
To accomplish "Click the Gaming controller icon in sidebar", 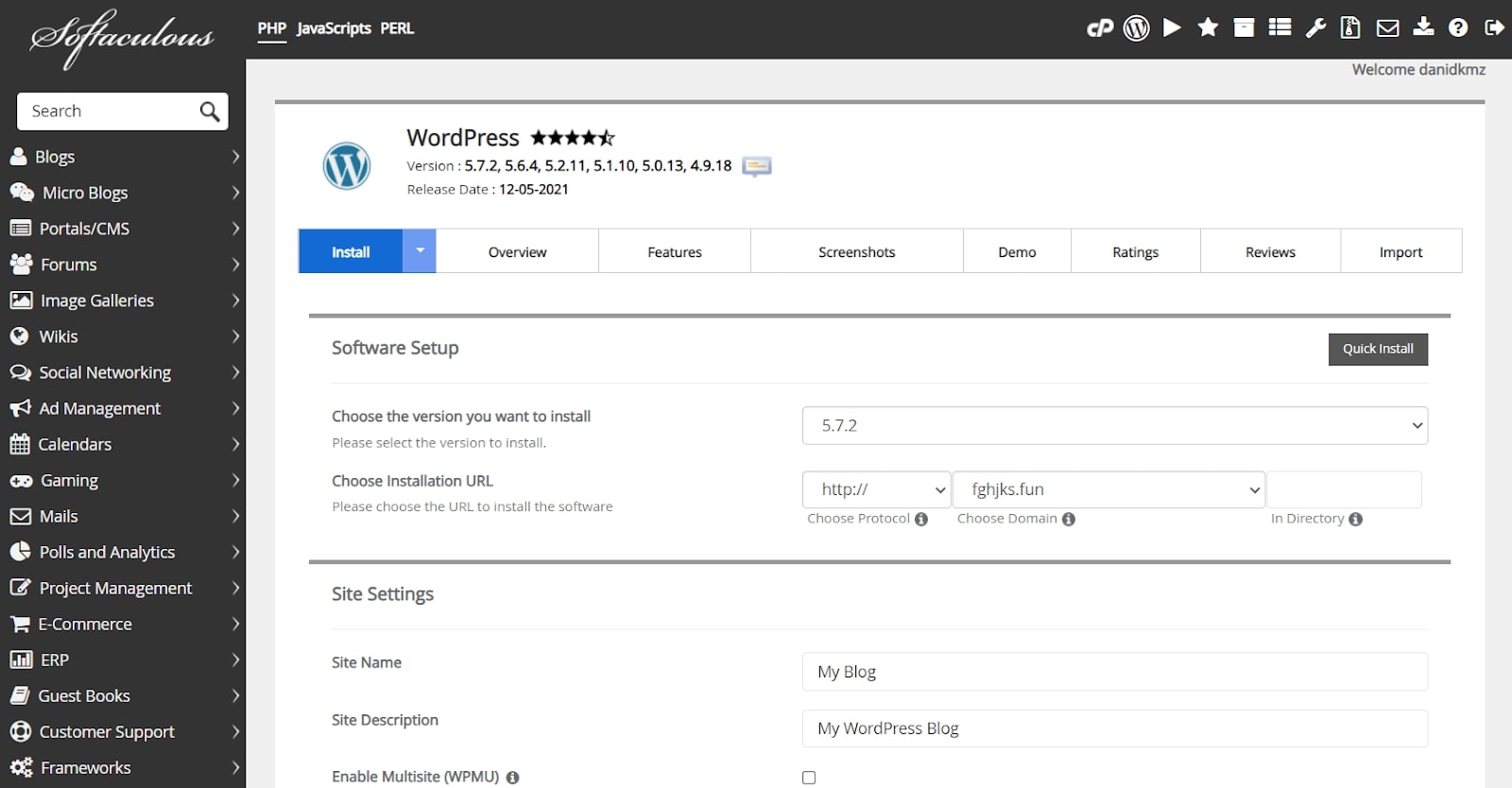I will [x=21, y=480].
